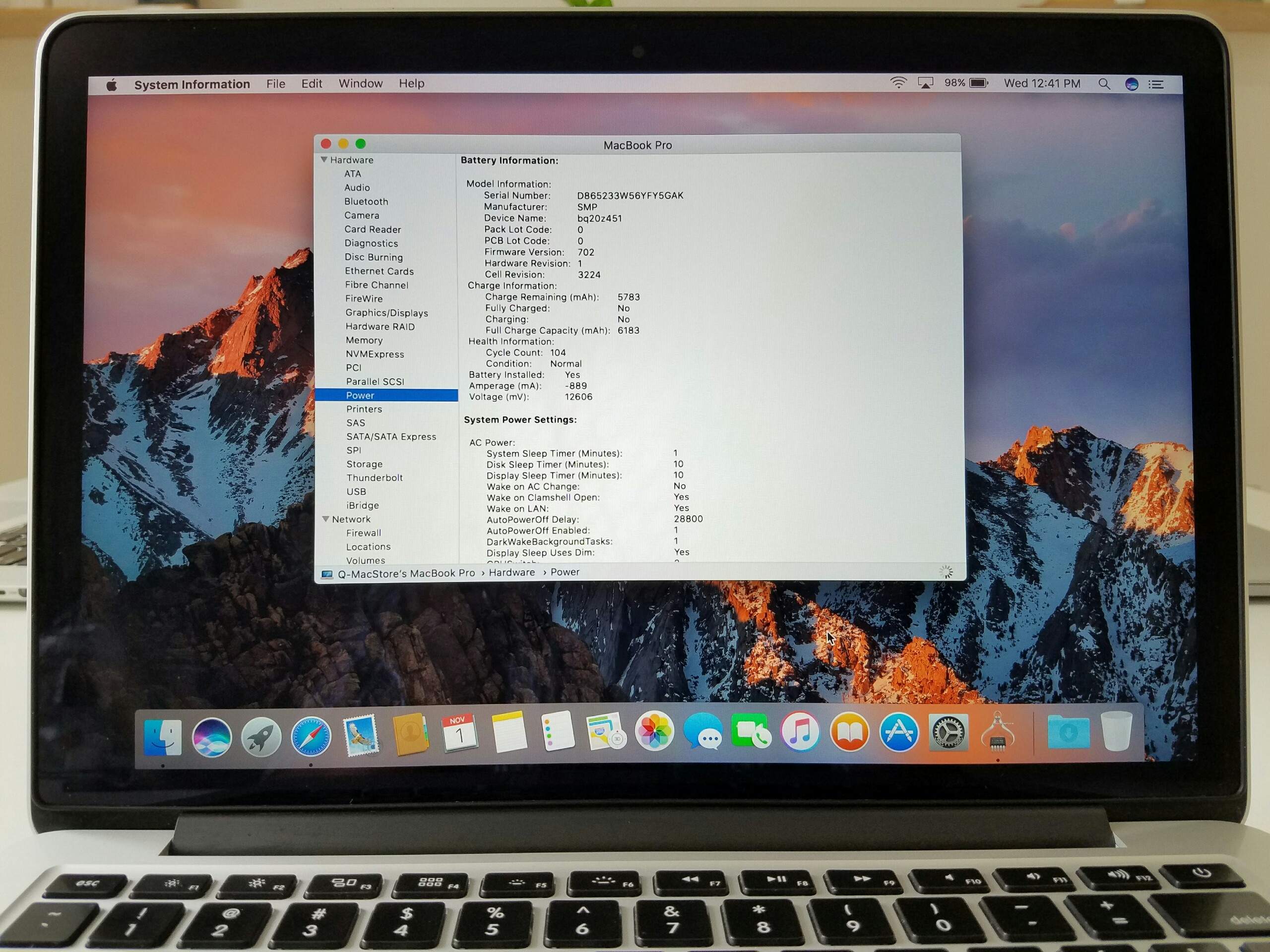Open the Apple menu
1270x952 pixels.
112,85
